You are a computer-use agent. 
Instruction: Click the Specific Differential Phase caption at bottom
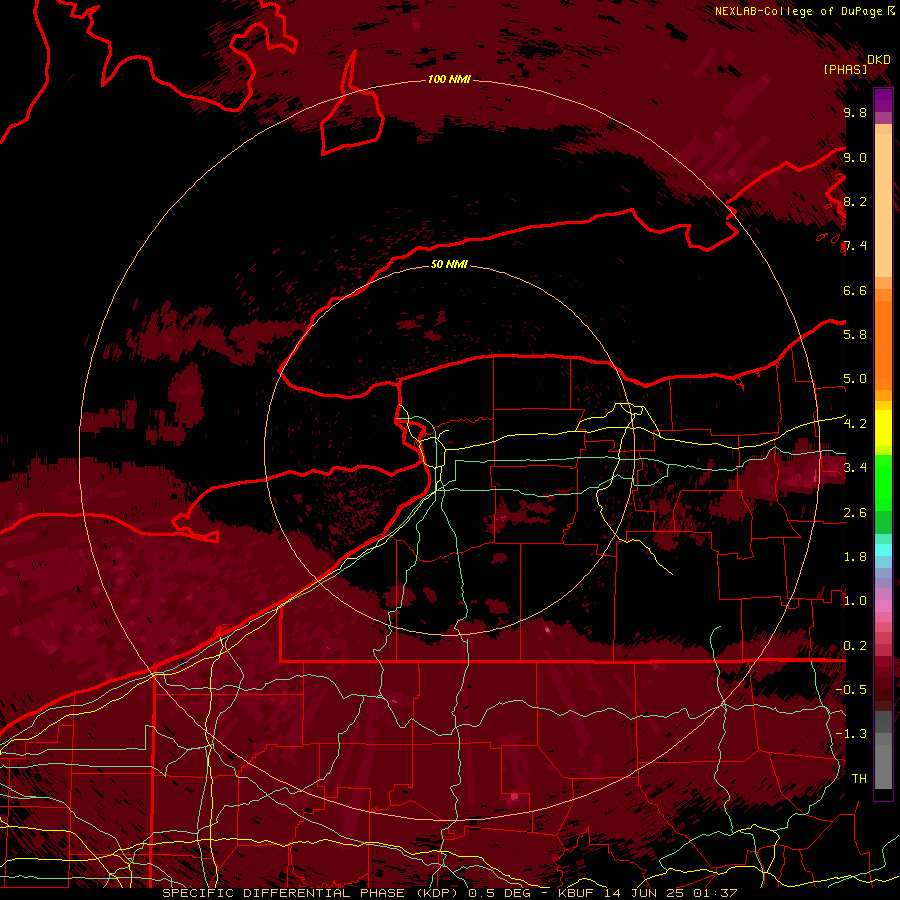coord(450,893)
